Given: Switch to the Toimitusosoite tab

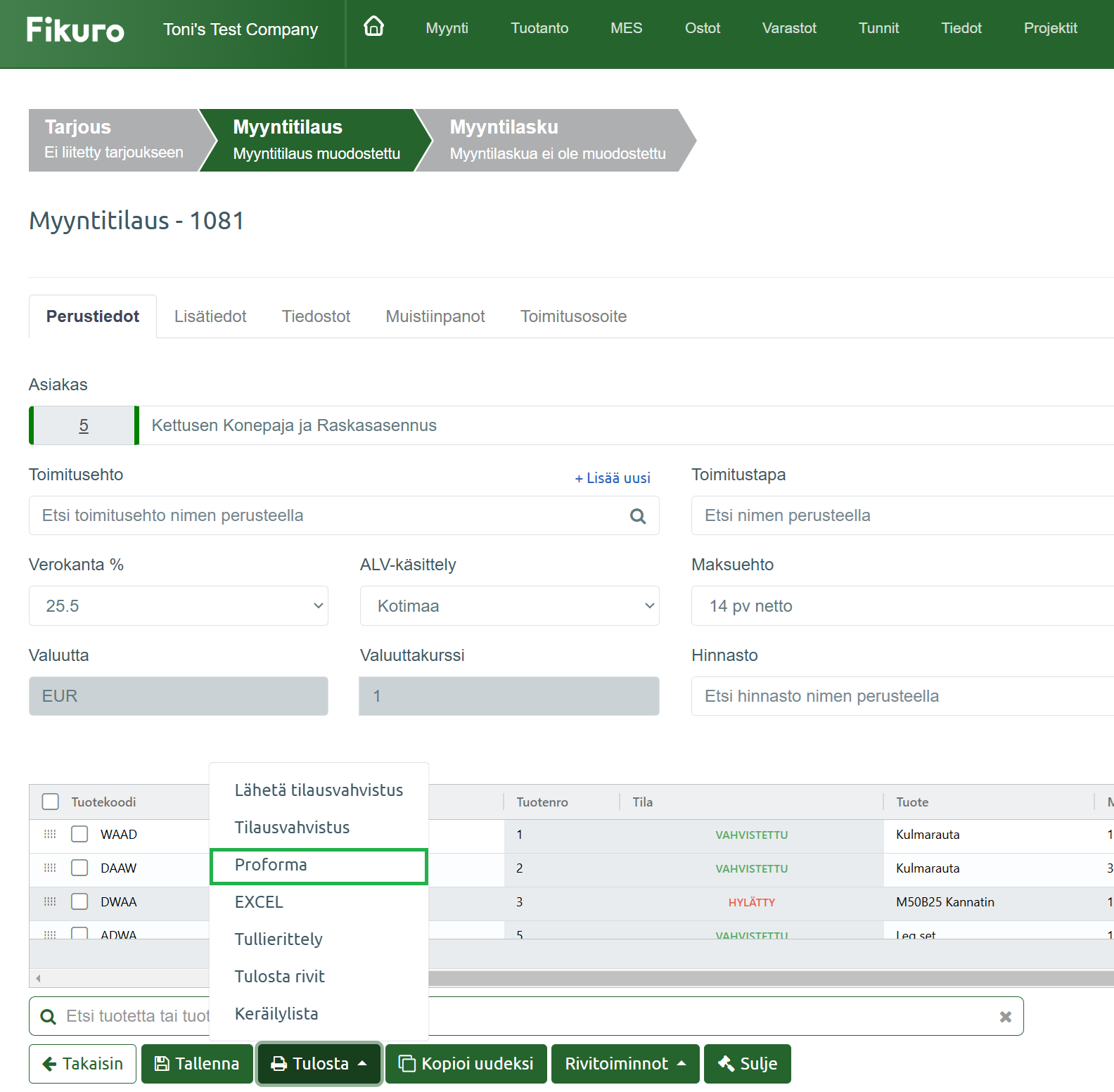Looking at the screenshot, I should 573,316.
